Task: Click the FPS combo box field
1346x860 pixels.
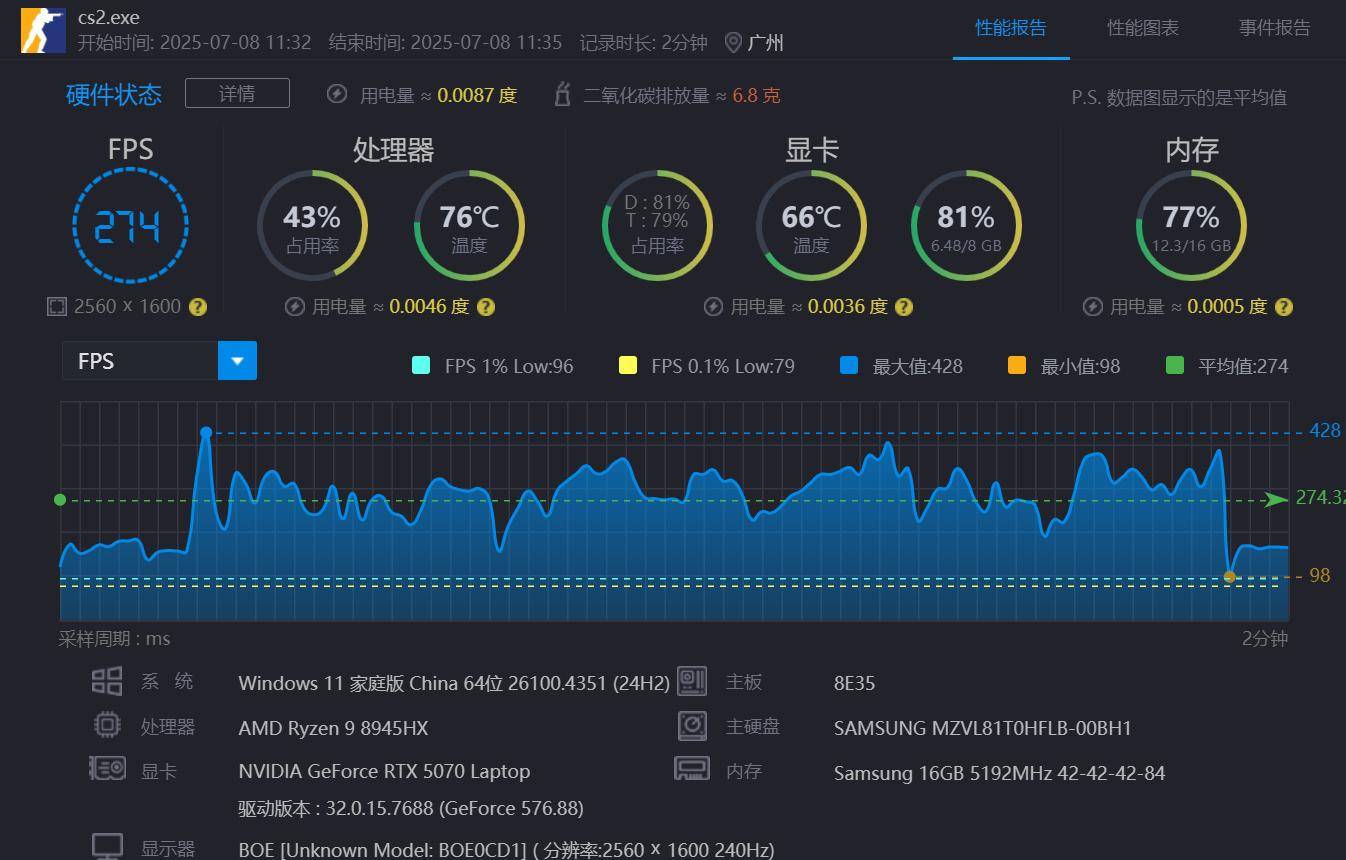Action: click(x=159, y=361)
